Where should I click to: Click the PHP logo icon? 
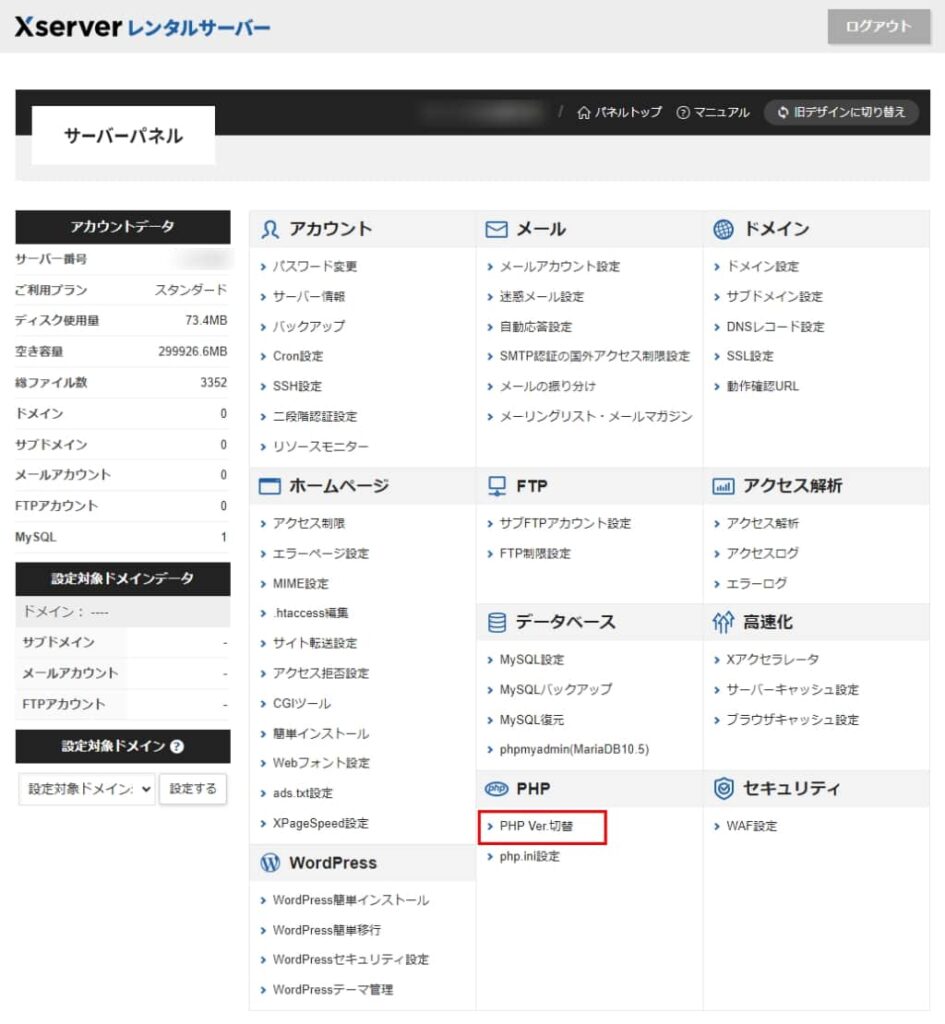[494, 788]
